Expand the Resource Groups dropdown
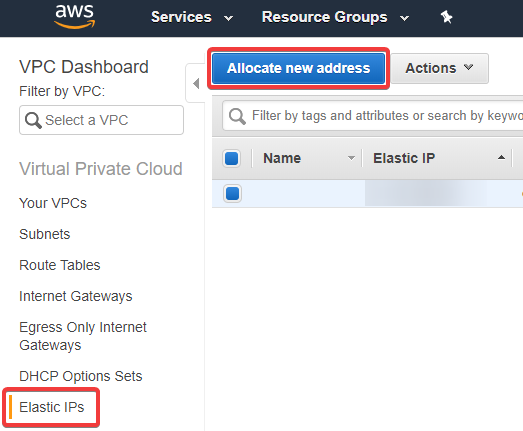Screen dimensions: 523x431 point(335,17)
